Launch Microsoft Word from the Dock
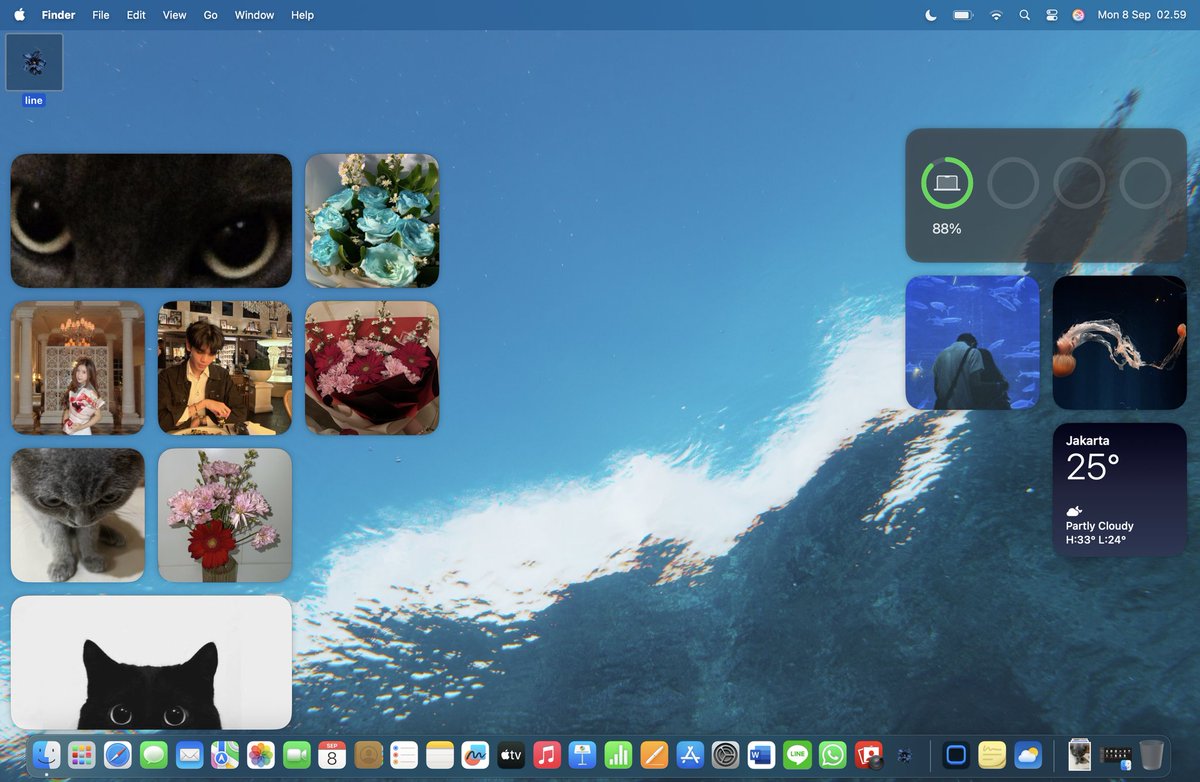The image size is (1200, 782). pos(762,755)
